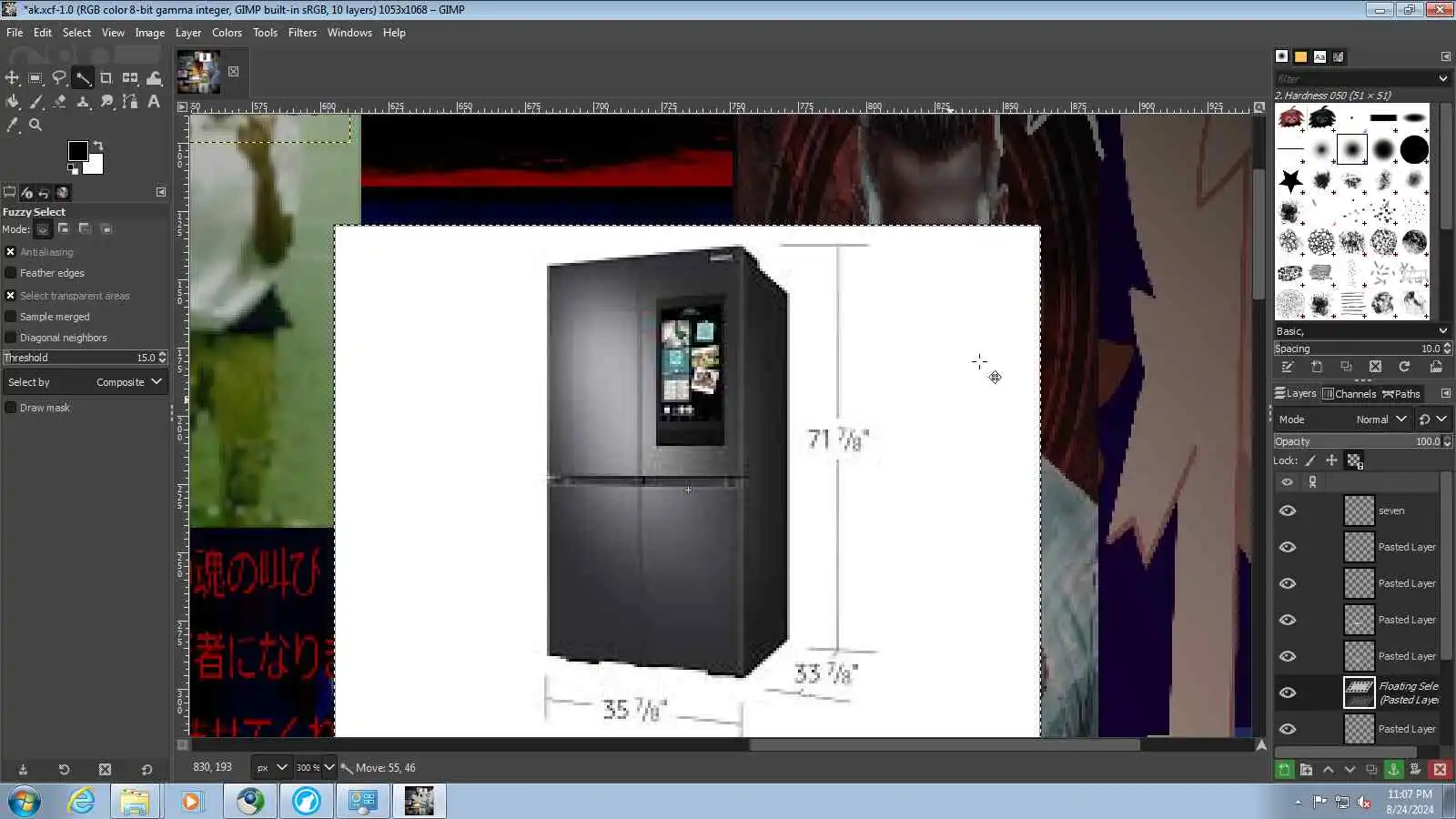
Task: Set selection mode to add to selection
Action: [64, 229]
